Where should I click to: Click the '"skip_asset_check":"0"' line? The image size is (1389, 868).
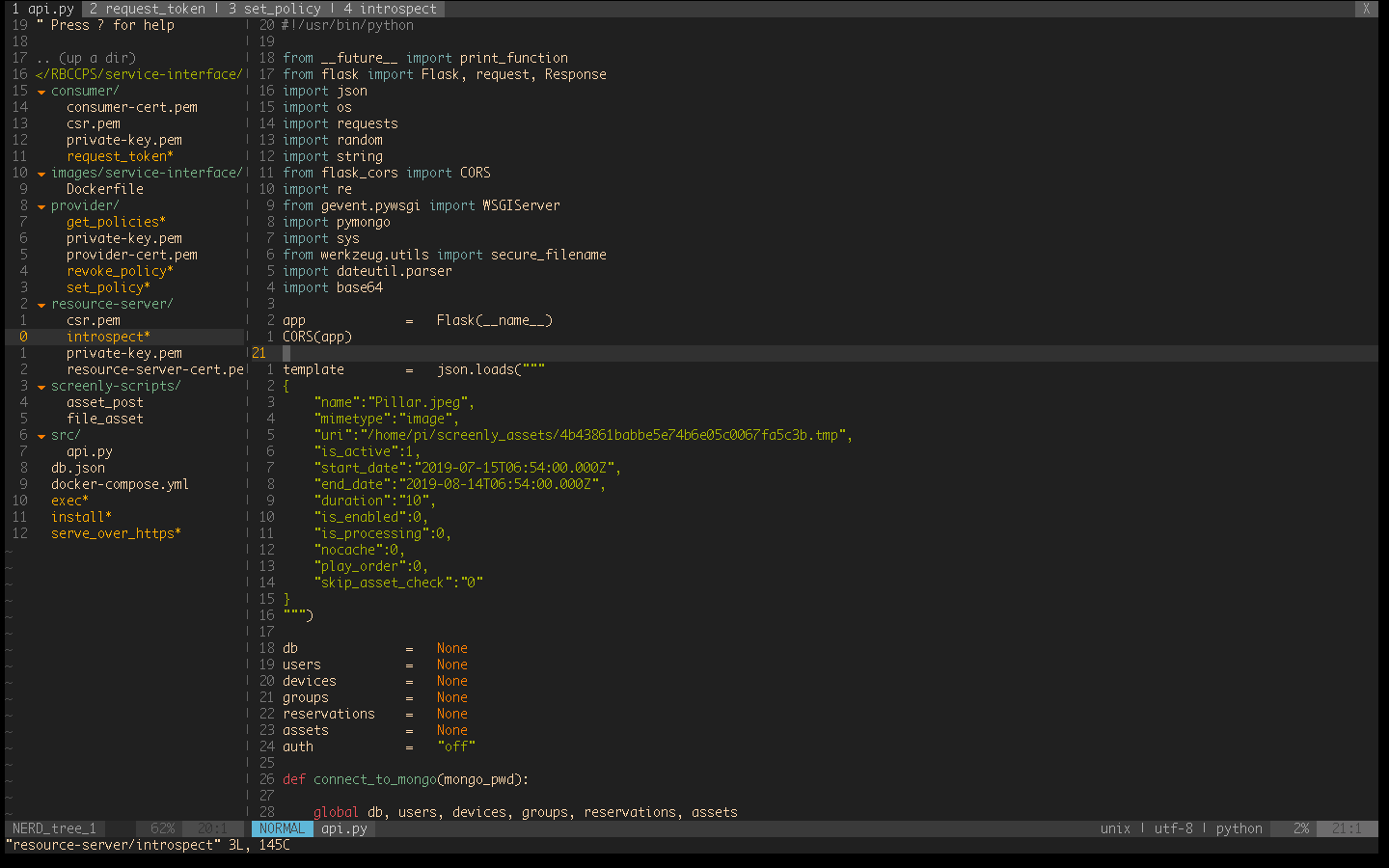point(398,583)
